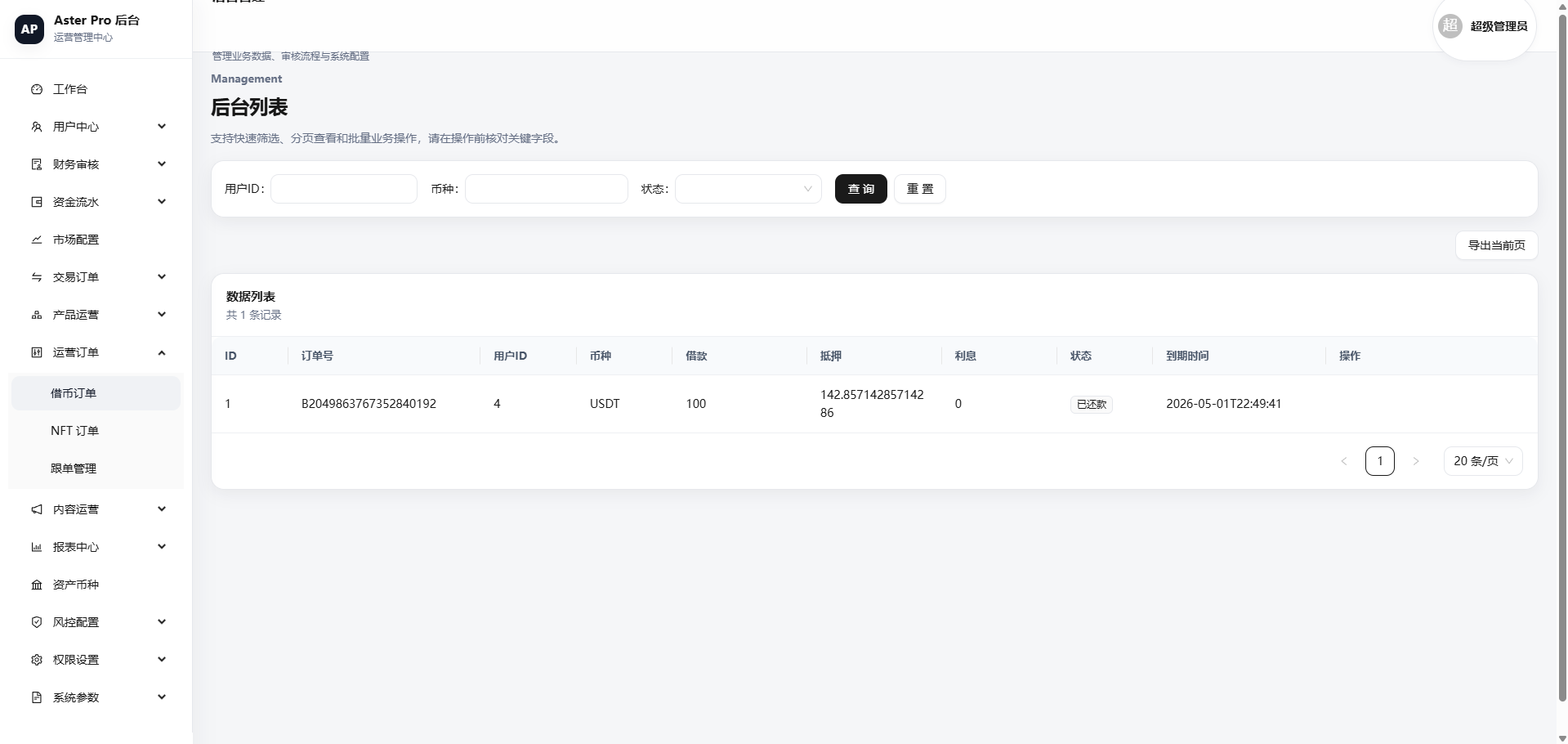
Task: Click the 系统参数 document icon
Action: tap(37, 697)
